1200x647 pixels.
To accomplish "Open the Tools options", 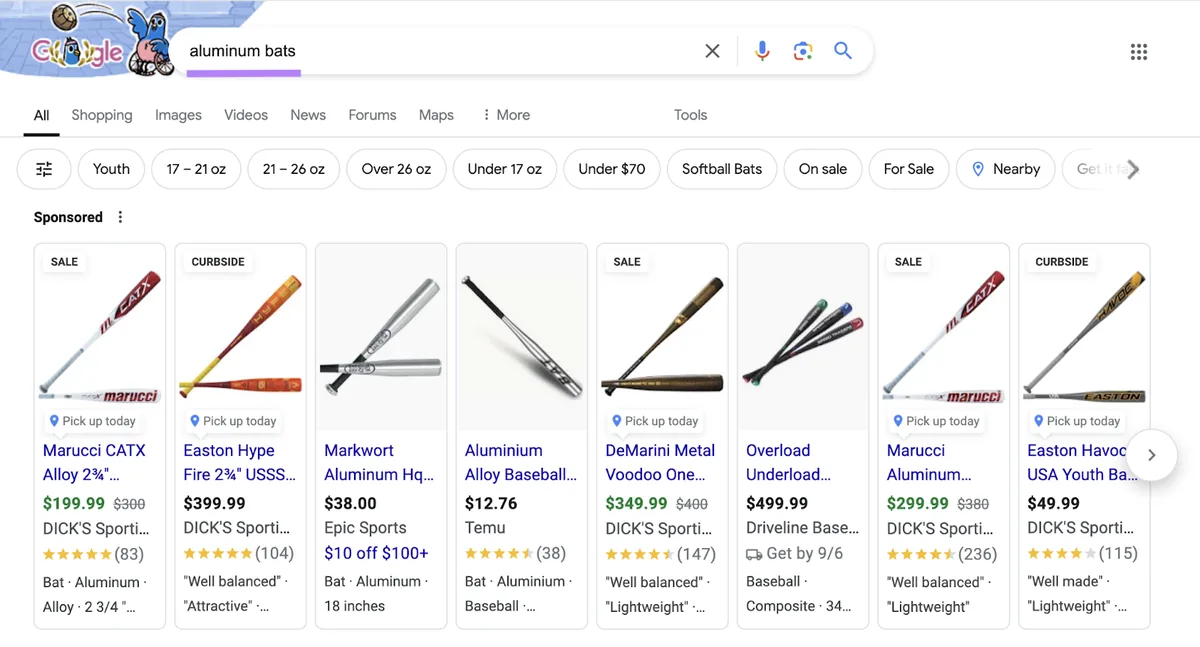I will point(690,115).
